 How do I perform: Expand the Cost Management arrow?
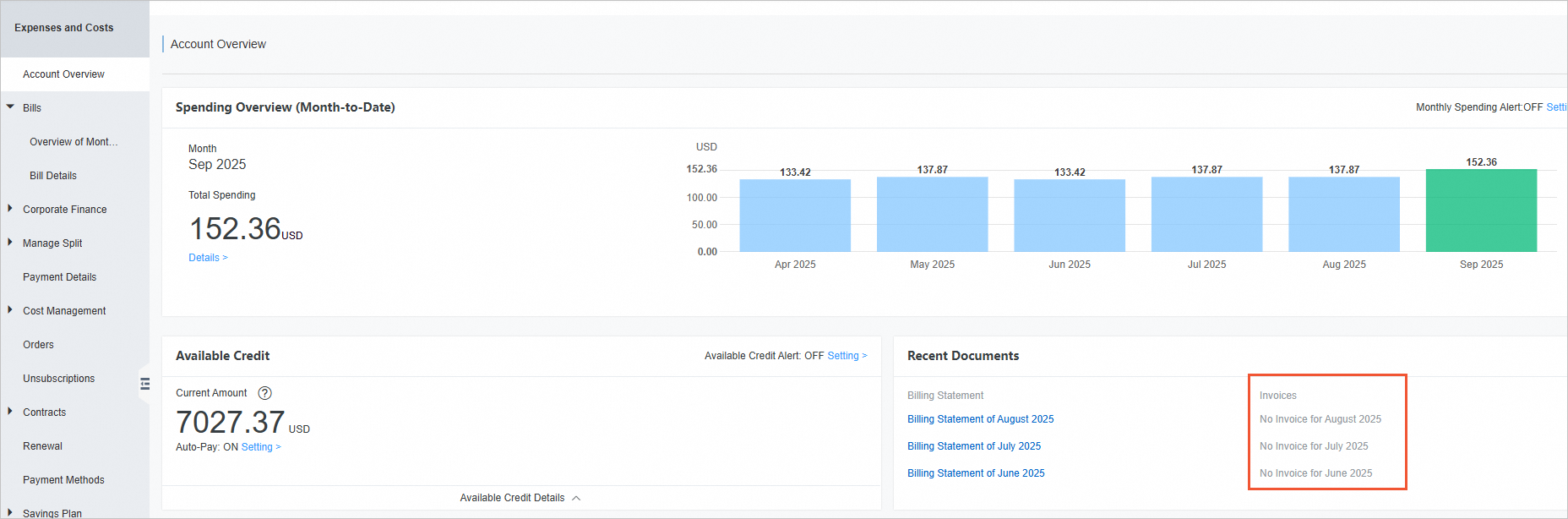[x=10, y=310]
